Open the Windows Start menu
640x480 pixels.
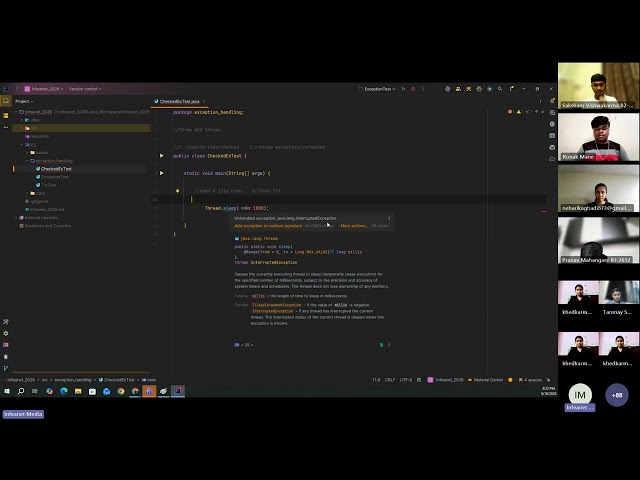[7, 391]
